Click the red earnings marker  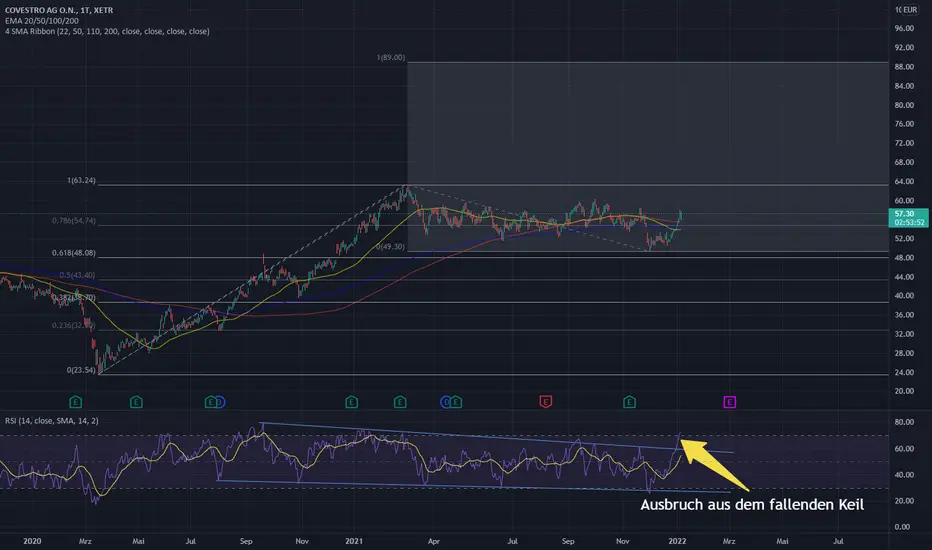[545, 402]
